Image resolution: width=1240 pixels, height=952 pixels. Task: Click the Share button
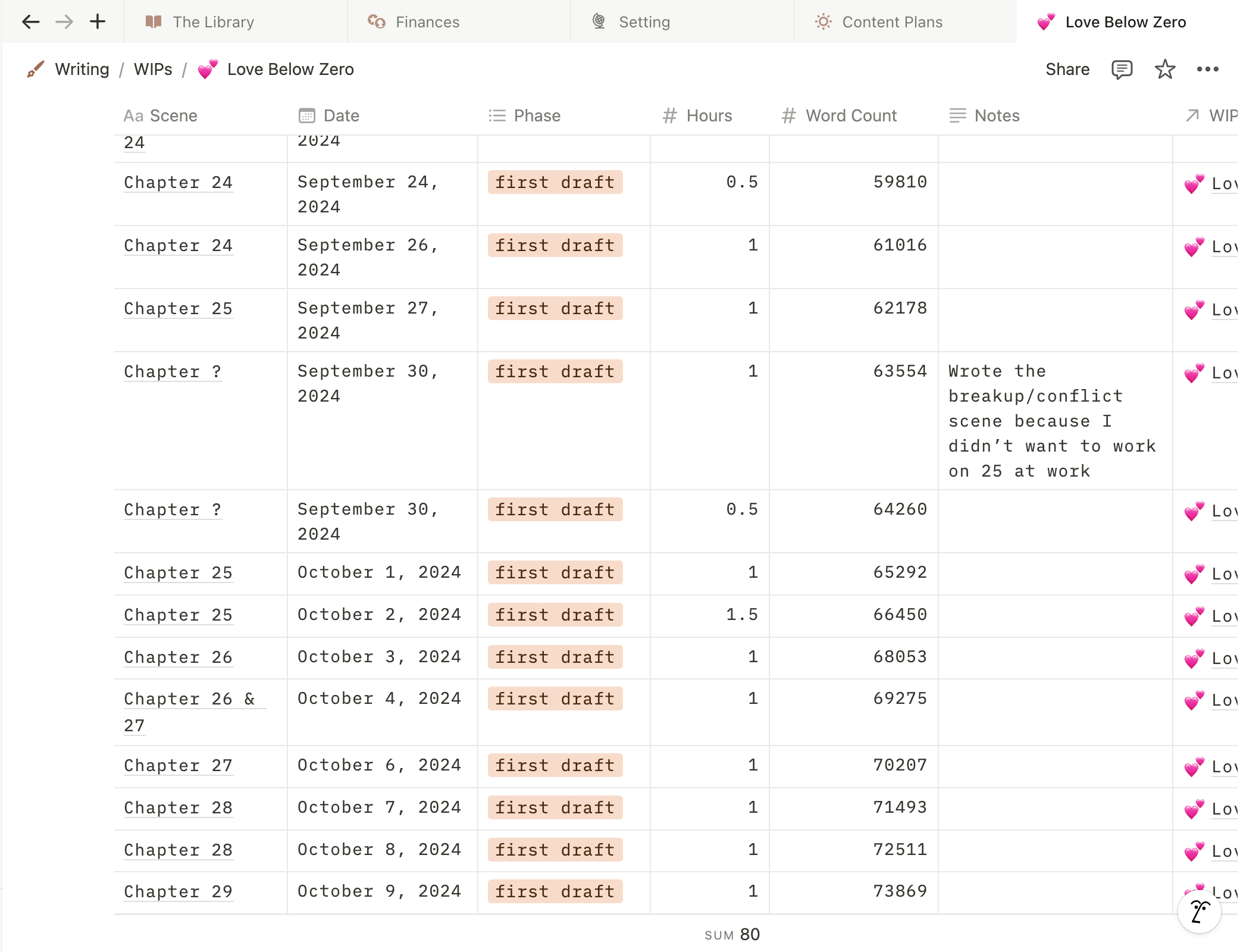coord(1067,70)
